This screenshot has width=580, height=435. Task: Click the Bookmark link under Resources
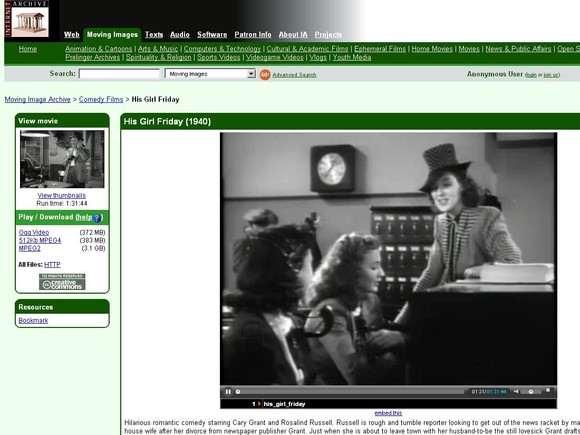pyautogui.click(x=33, y=321)
